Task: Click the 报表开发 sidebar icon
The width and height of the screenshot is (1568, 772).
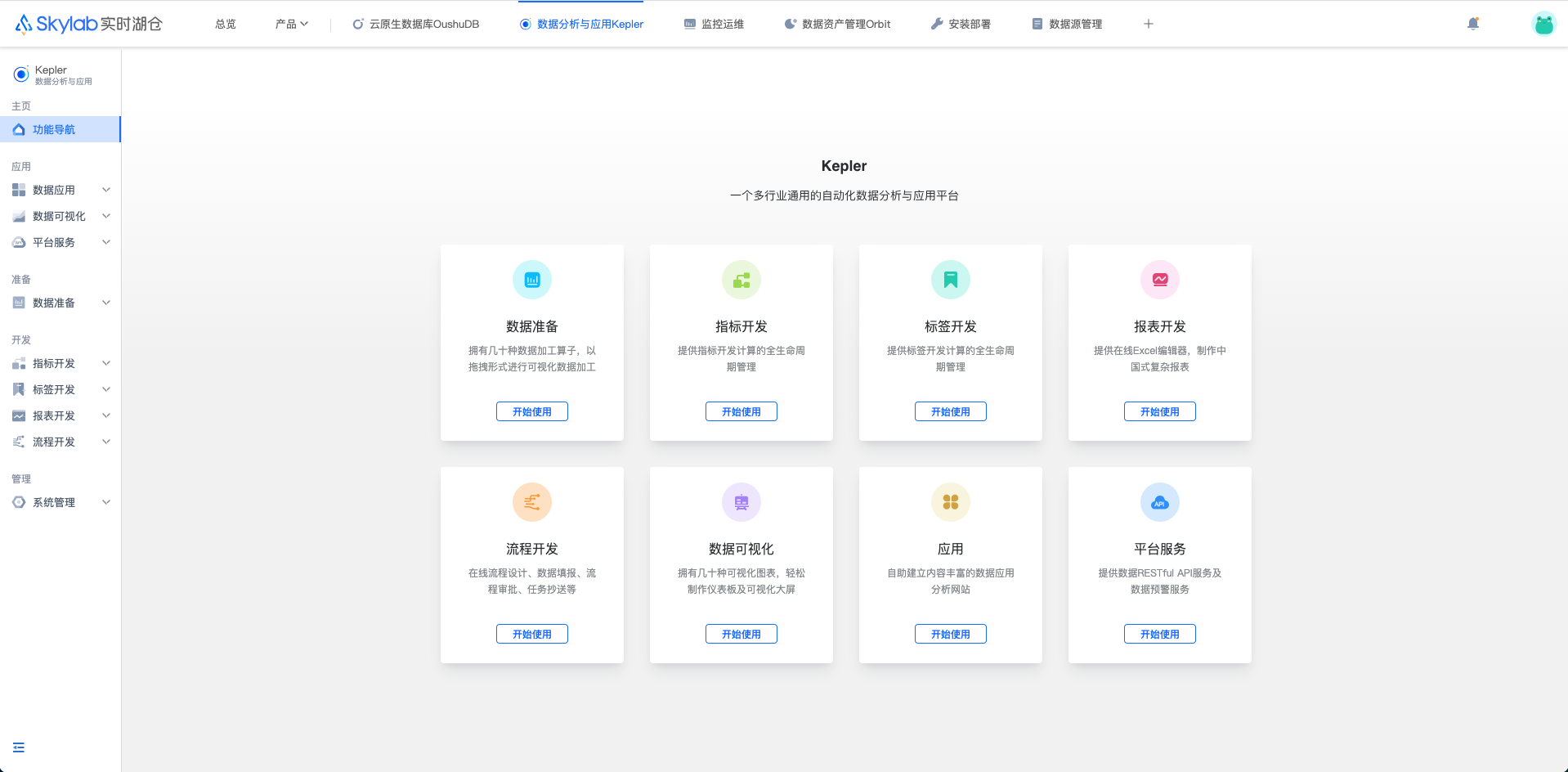Action: coord(19,415)
